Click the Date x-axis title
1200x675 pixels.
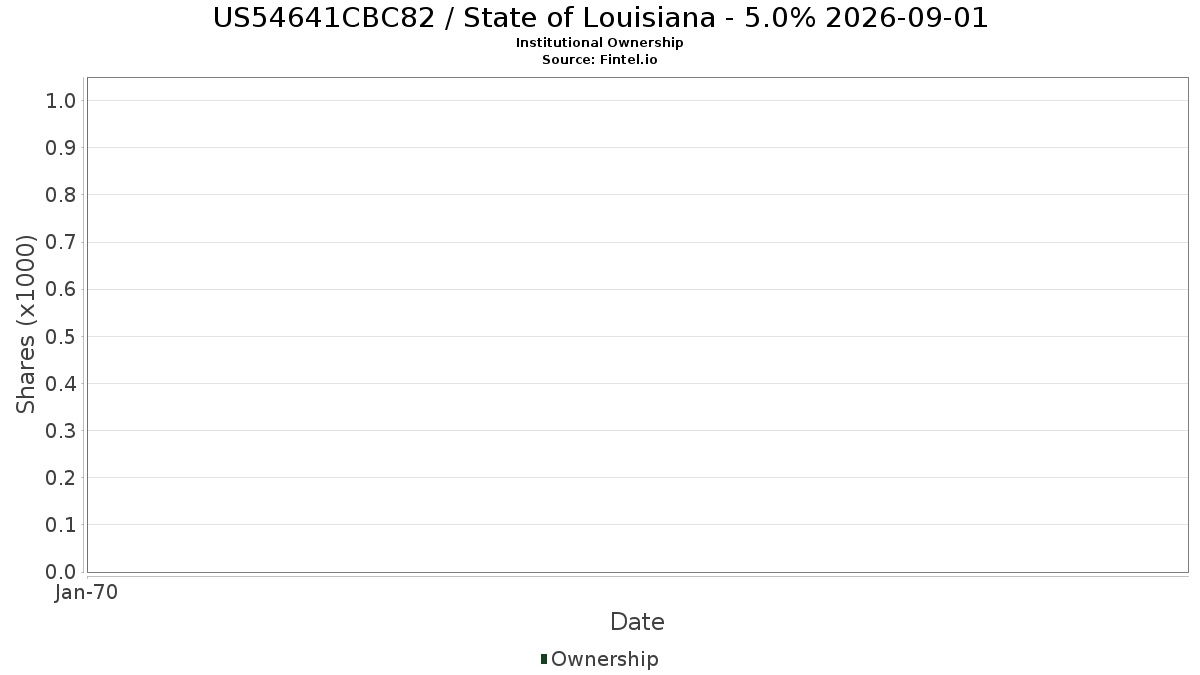pos(637,622)
